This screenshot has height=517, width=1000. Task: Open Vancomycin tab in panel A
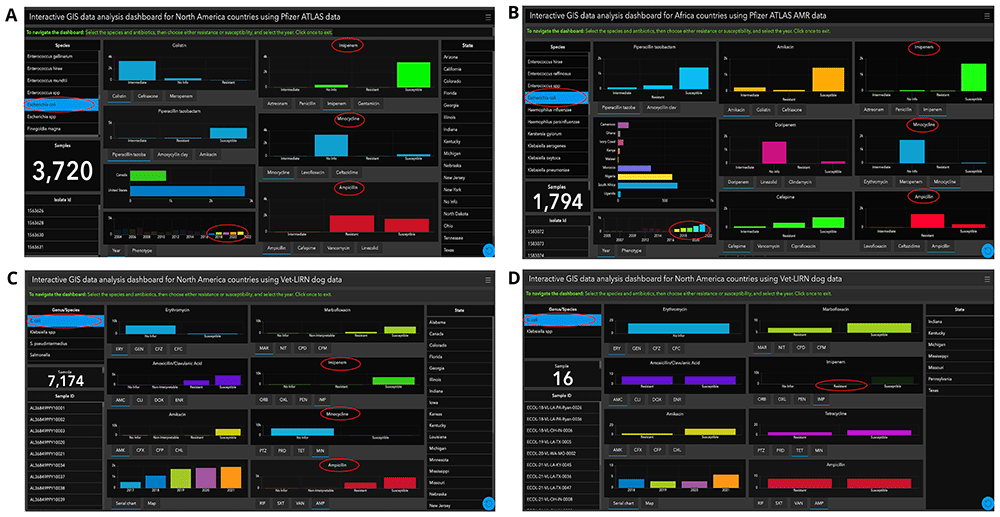click(341, 247)
